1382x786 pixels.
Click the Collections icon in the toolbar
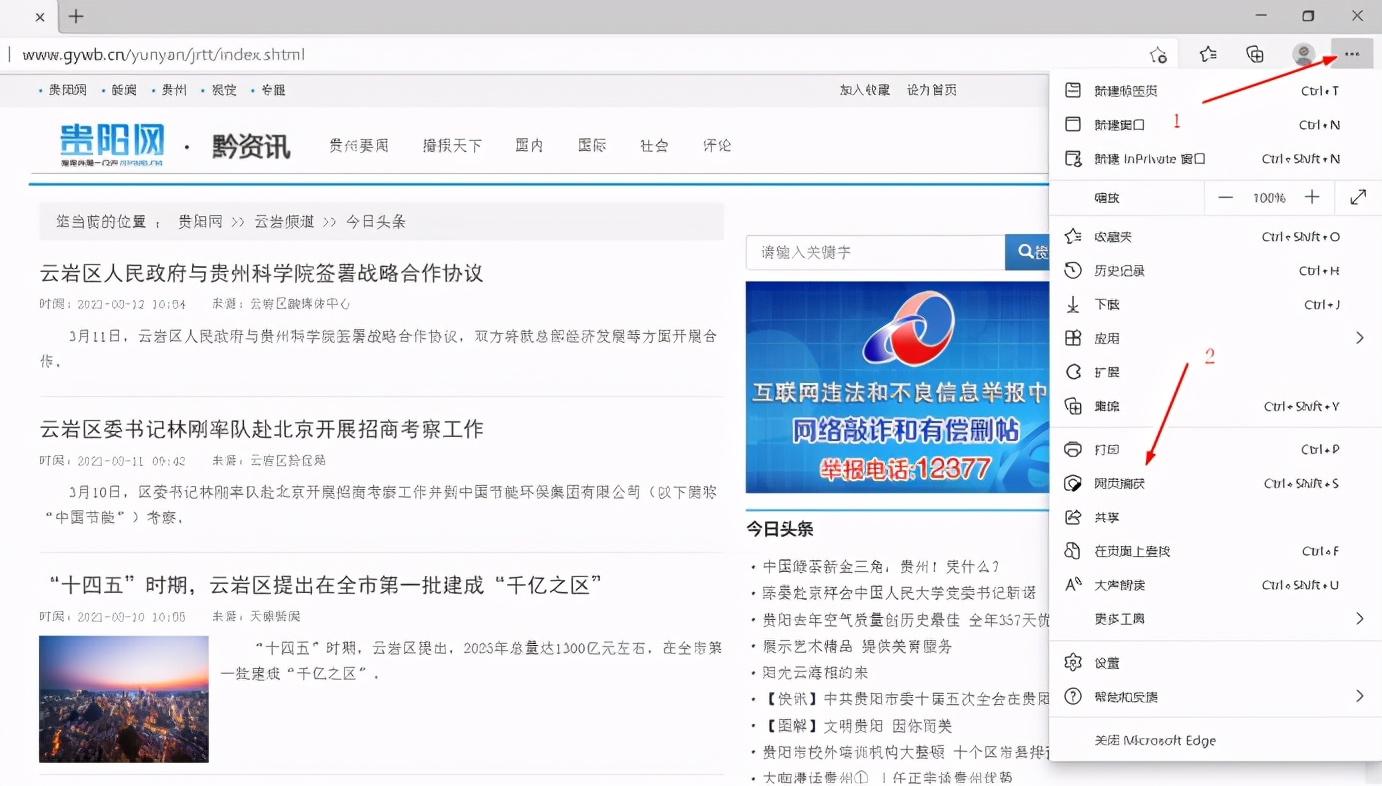pos(1255,54)
